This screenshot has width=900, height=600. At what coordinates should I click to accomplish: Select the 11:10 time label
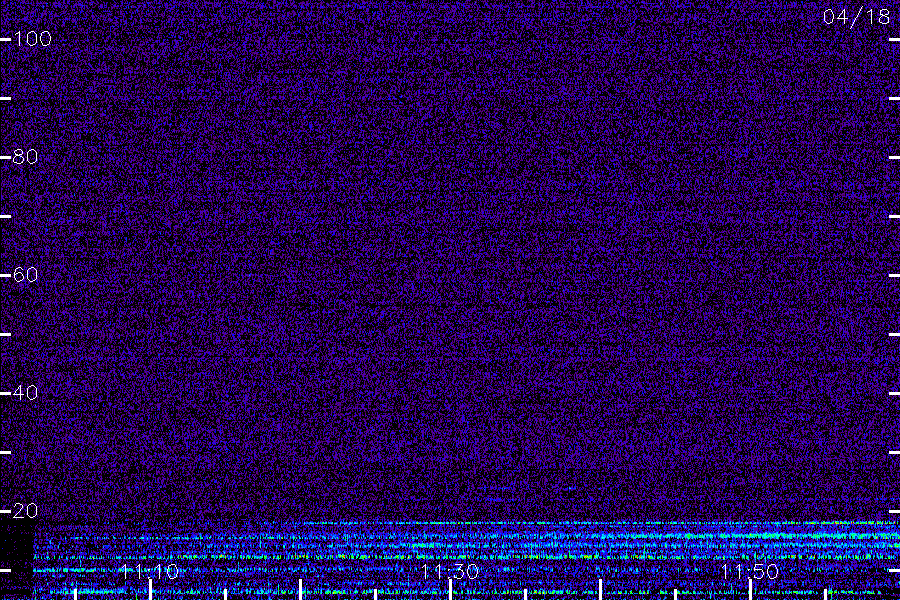150,572
